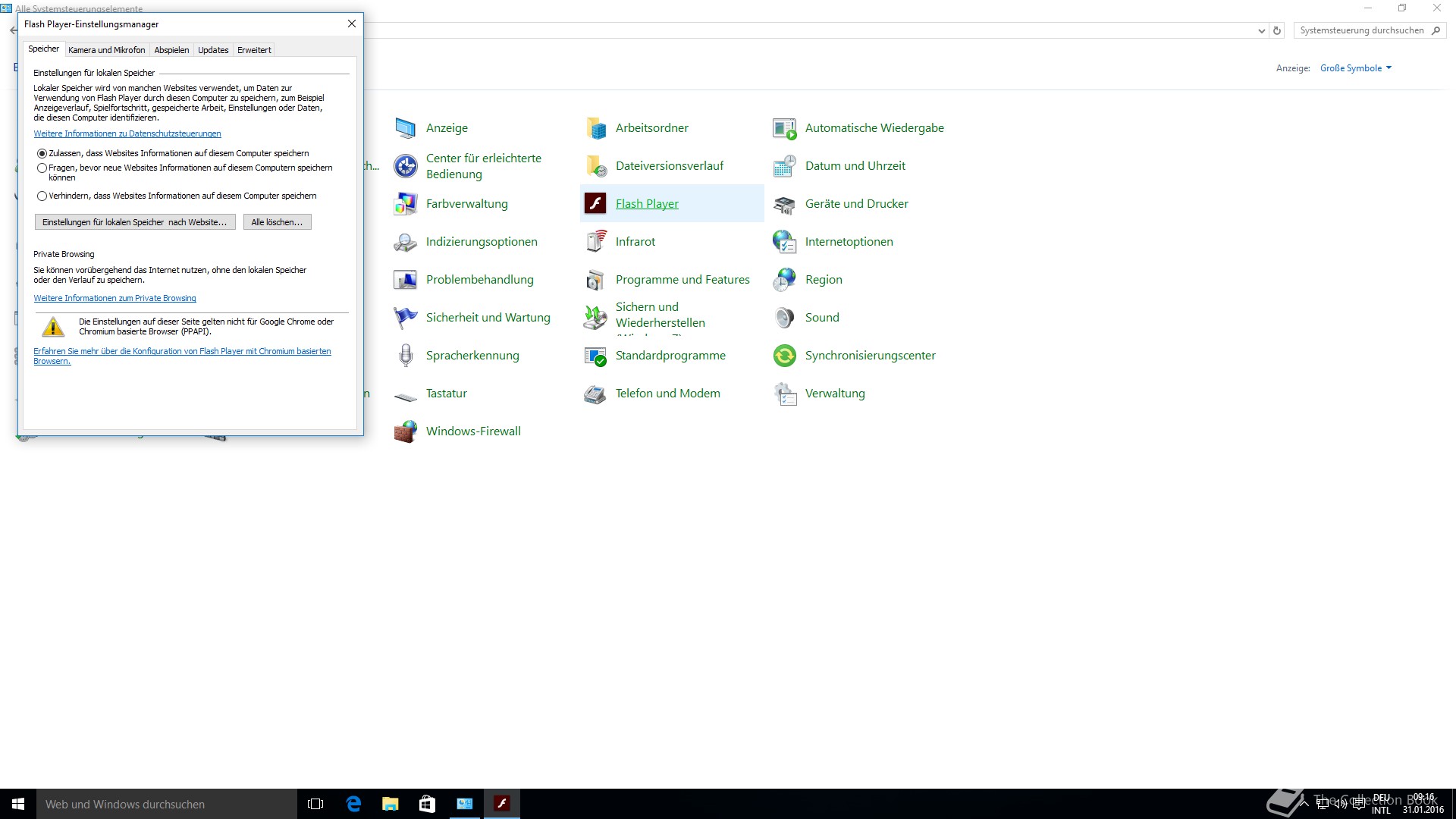
Task: Open the Synchronisierungscenter icon
Action: coord(785,356)
